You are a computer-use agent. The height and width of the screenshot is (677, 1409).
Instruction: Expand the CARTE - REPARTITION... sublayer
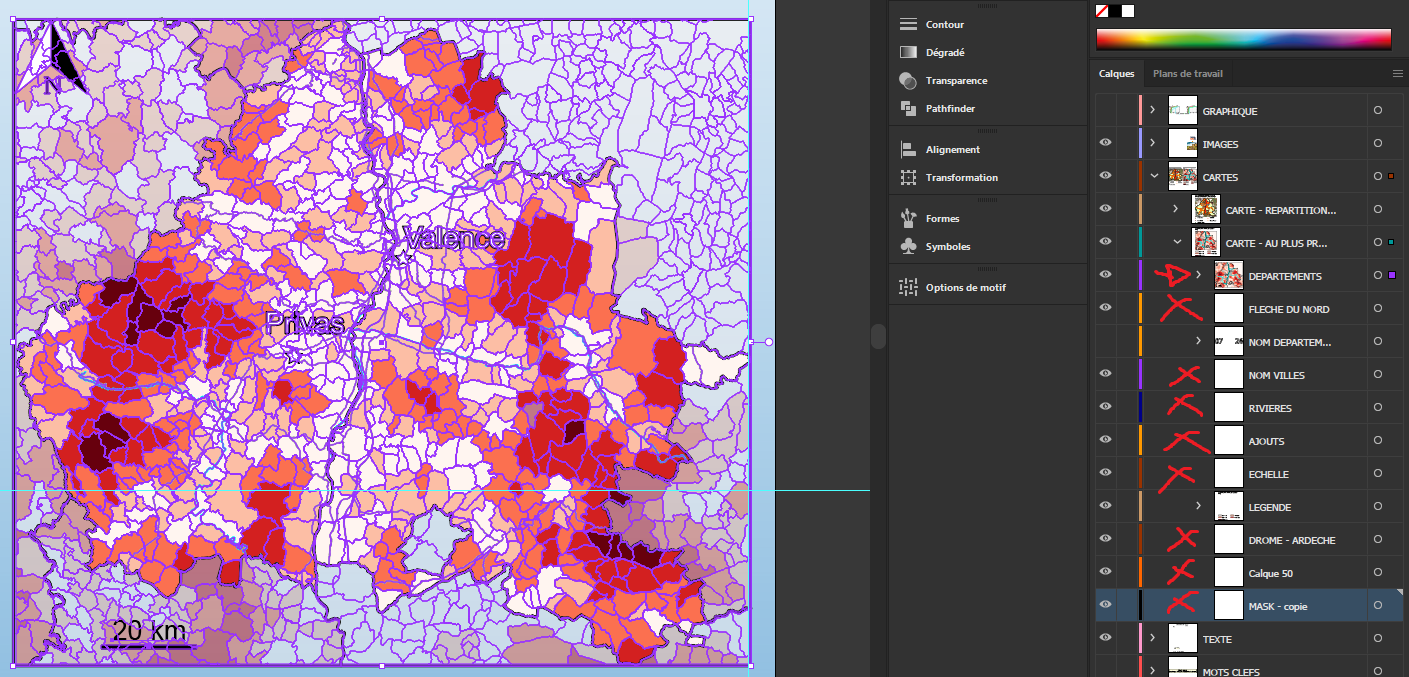pyautogui.click(x=1176, y=209)
